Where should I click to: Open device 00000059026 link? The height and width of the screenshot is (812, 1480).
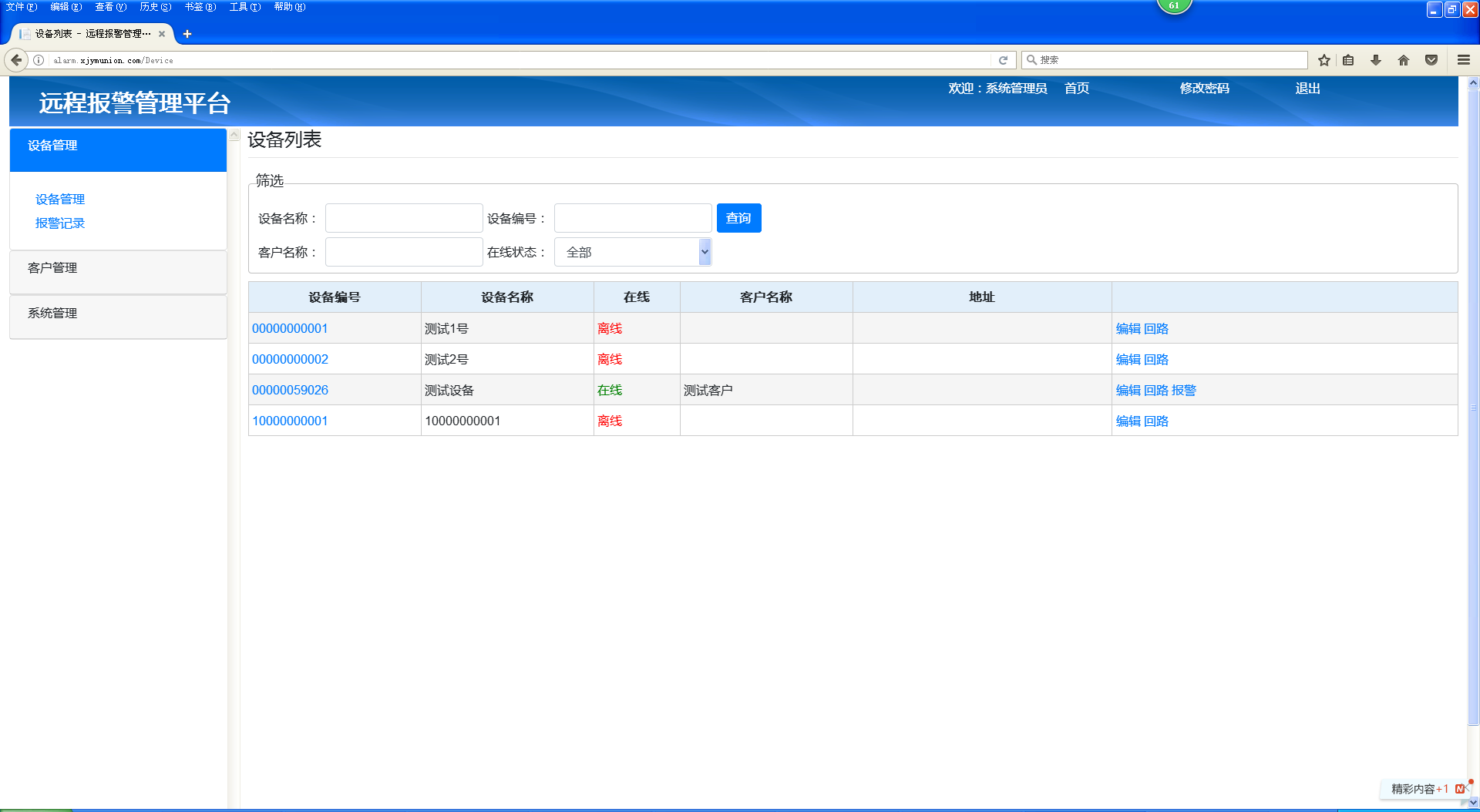click(290, 390)
